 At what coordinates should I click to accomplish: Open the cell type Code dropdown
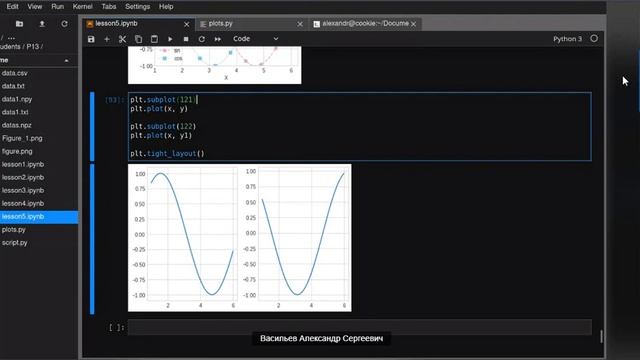(x=256, y=39)
